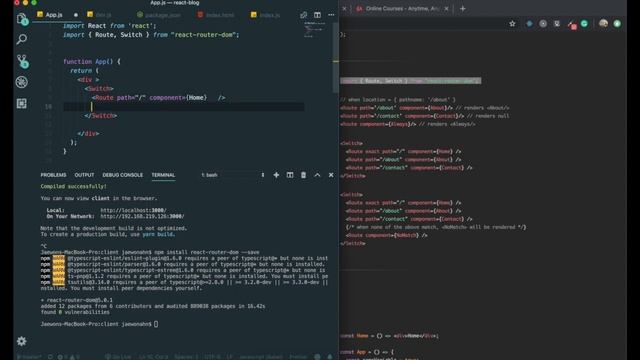Screen dimensions: 640x360
Task: Kill the terminal with the trash icon
Action: point(303,175)
